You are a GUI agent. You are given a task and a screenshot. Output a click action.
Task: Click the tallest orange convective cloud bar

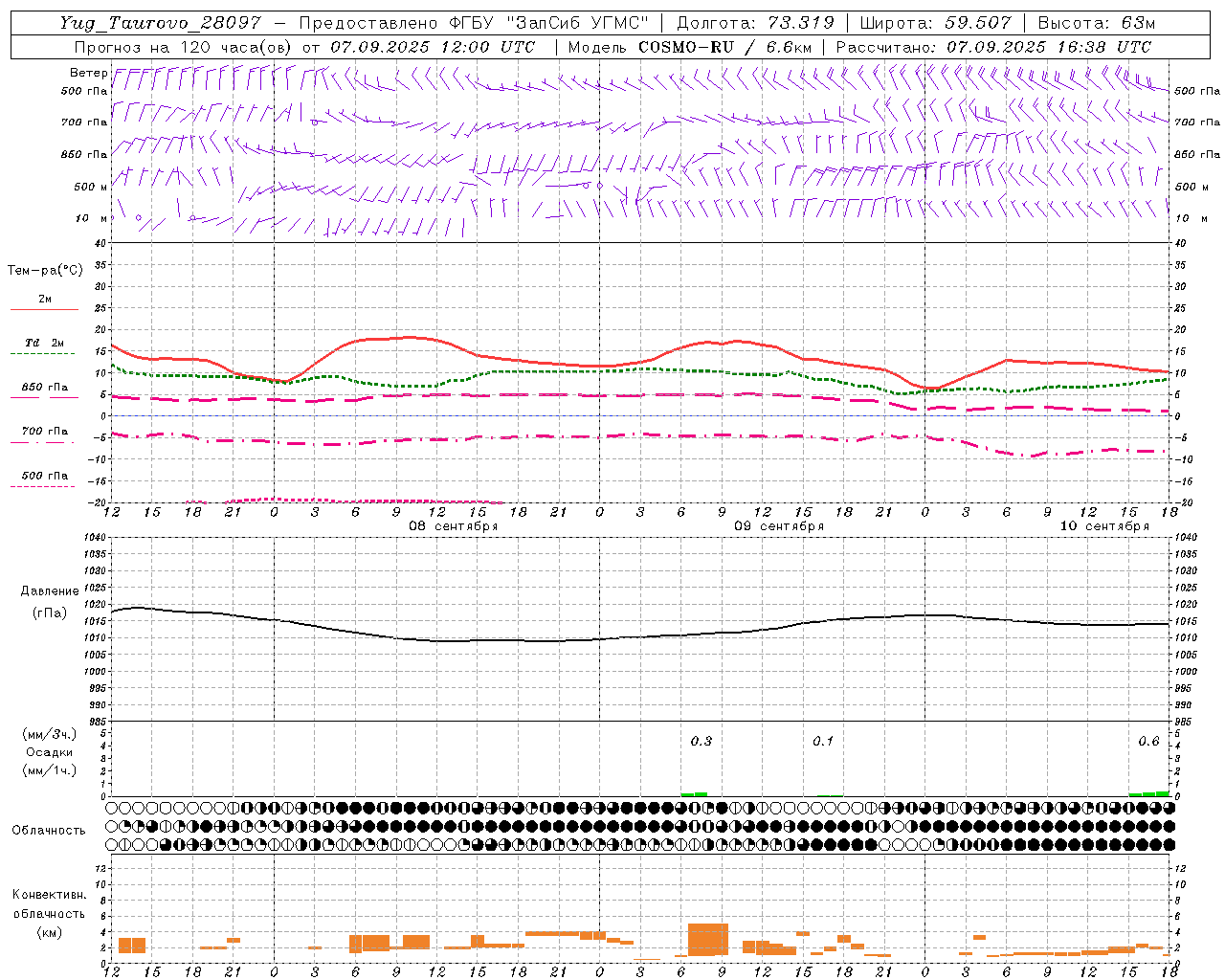[708, 939]
